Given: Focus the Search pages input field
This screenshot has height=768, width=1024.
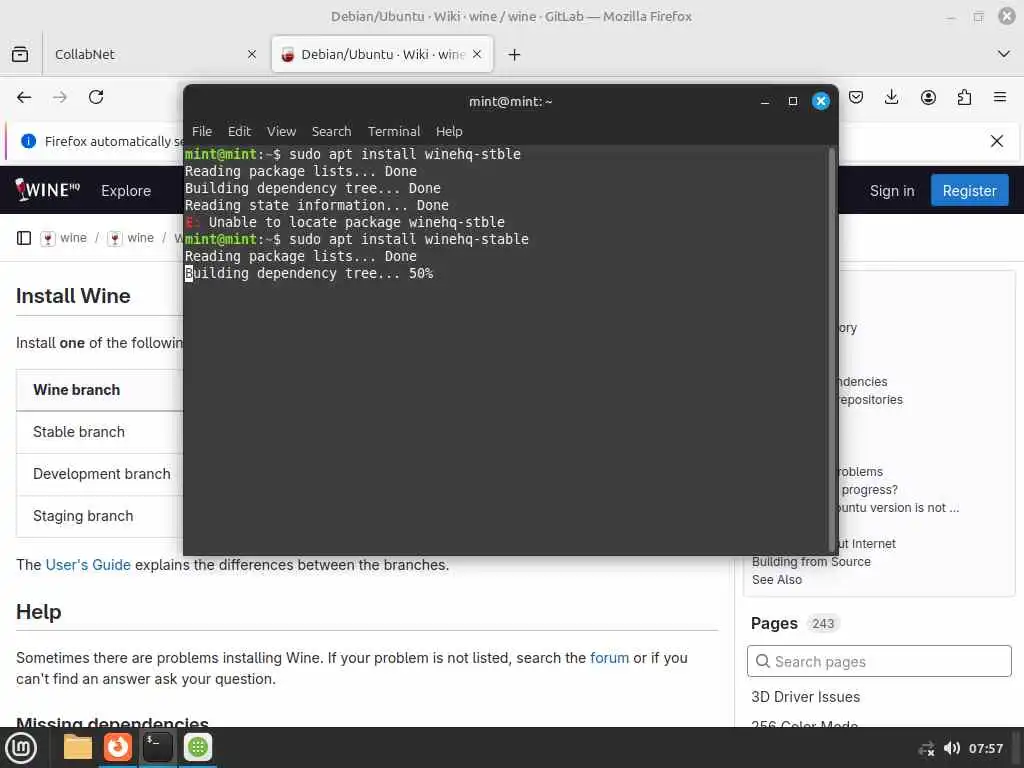Looking at the screenshot, I should point(879,662).
